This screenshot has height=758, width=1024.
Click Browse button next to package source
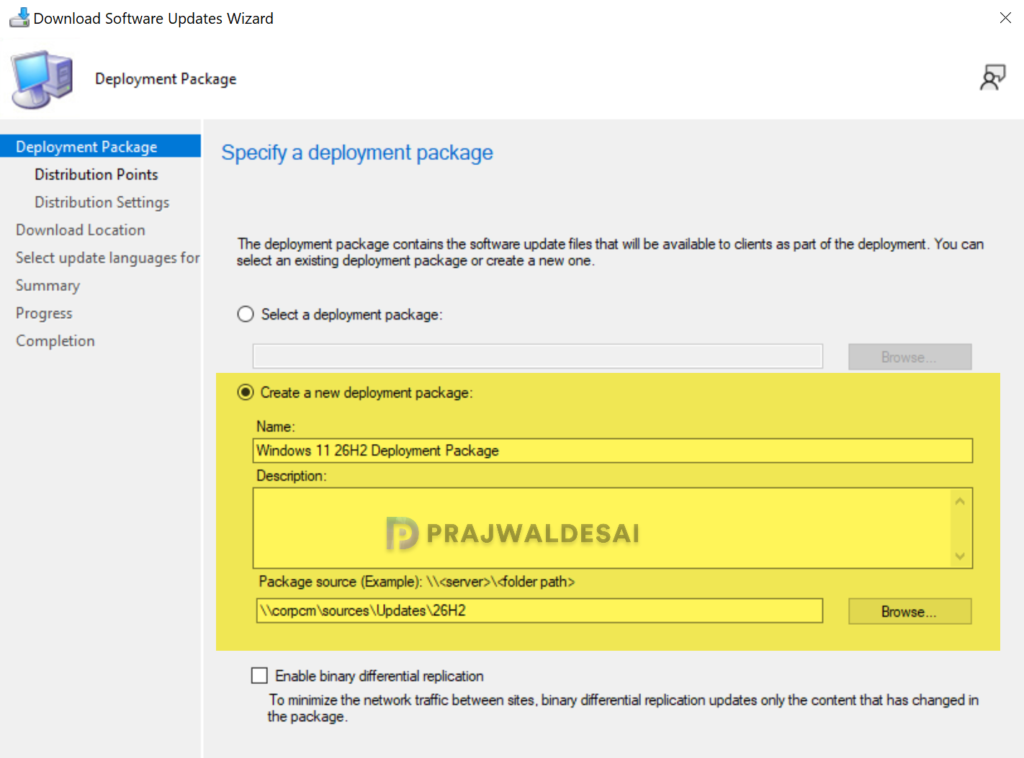click(910, 611)
